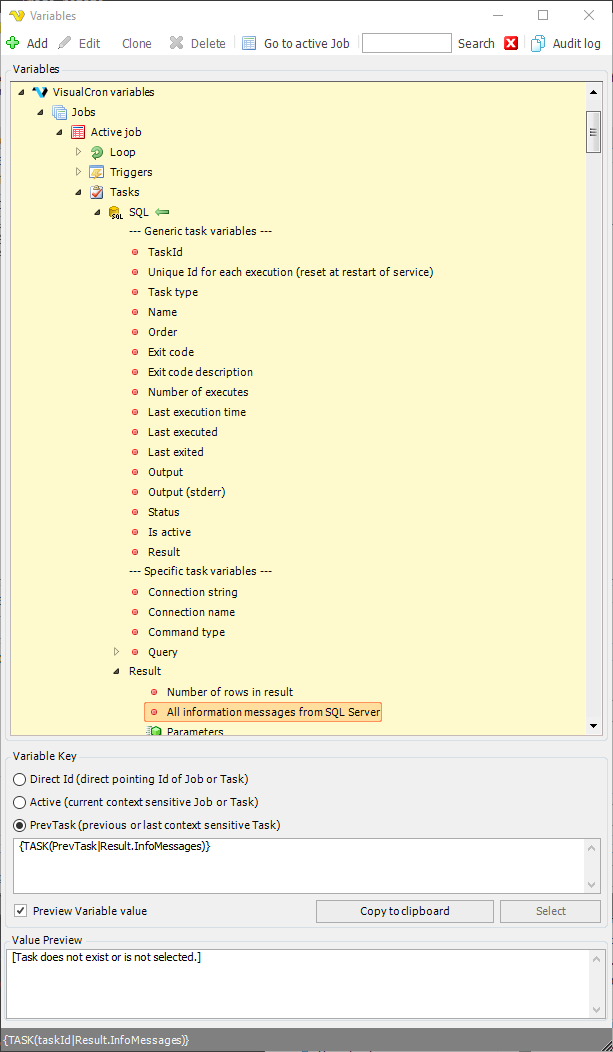Click the Clone toolbar button
The width and height of the screenshot is (613, 1052).
point(137,43)
